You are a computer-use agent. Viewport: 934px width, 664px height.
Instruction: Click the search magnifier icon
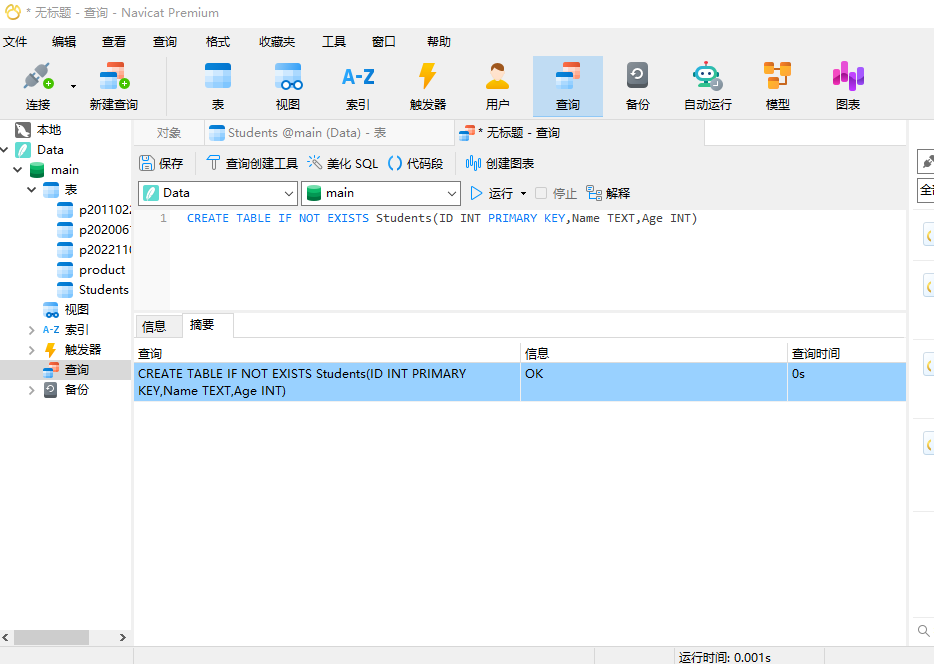pos(923,631)
